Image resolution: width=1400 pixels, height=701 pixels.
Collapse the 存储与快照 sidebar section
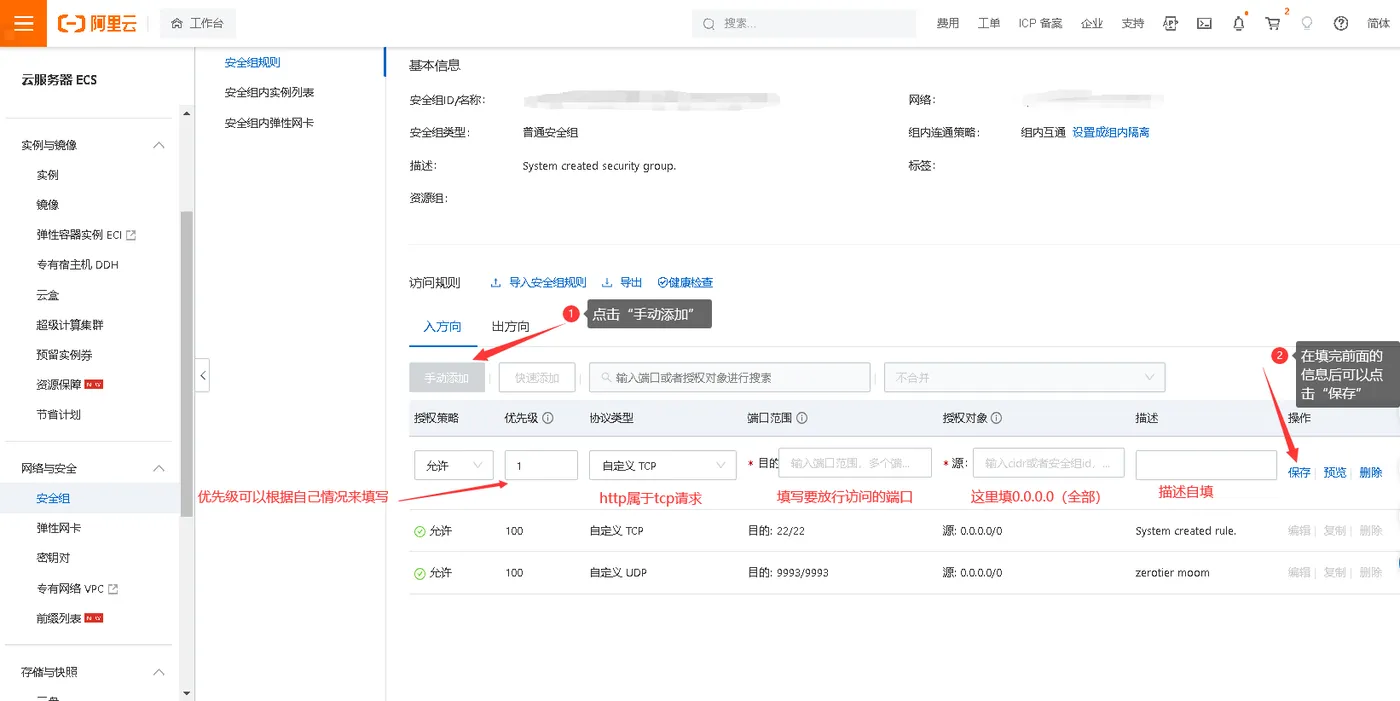tap(158, 672)
